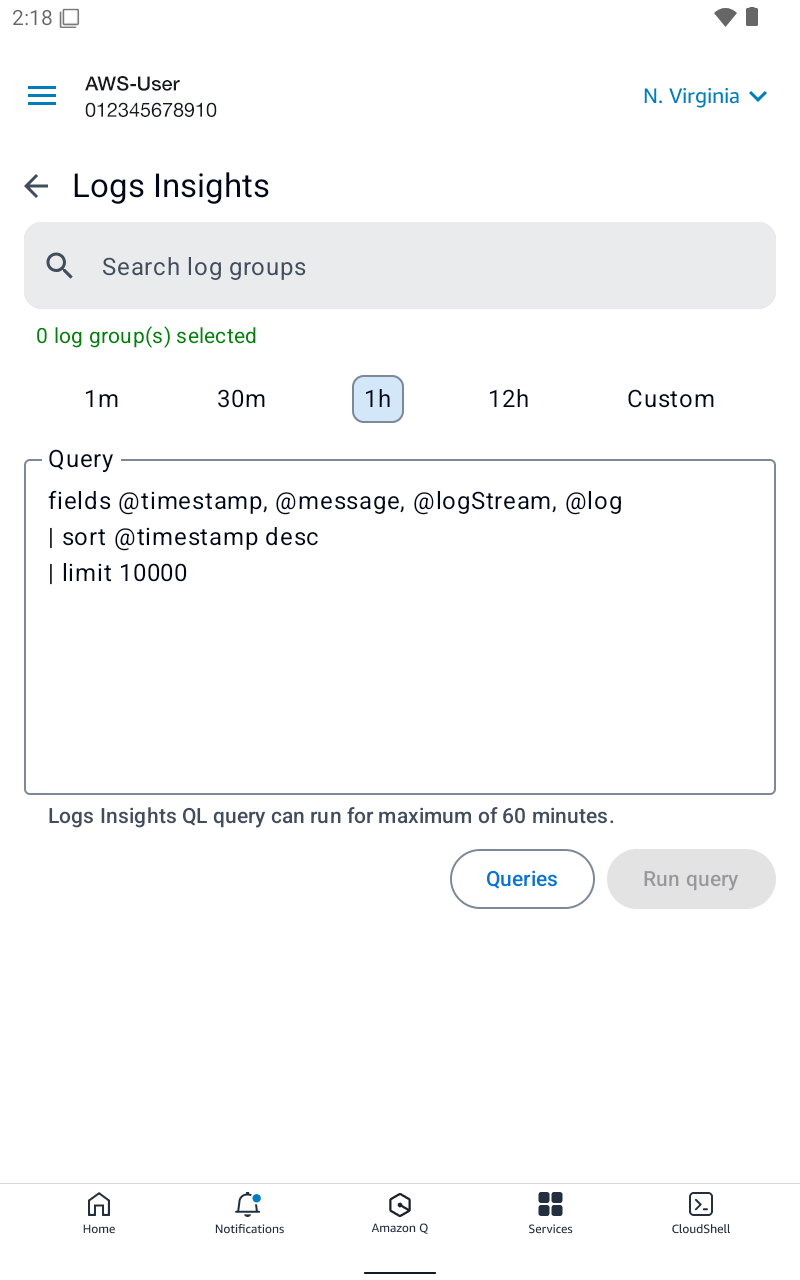800x1280 pixels.
Task: Click inside the Query text editor
Action: 400,627
